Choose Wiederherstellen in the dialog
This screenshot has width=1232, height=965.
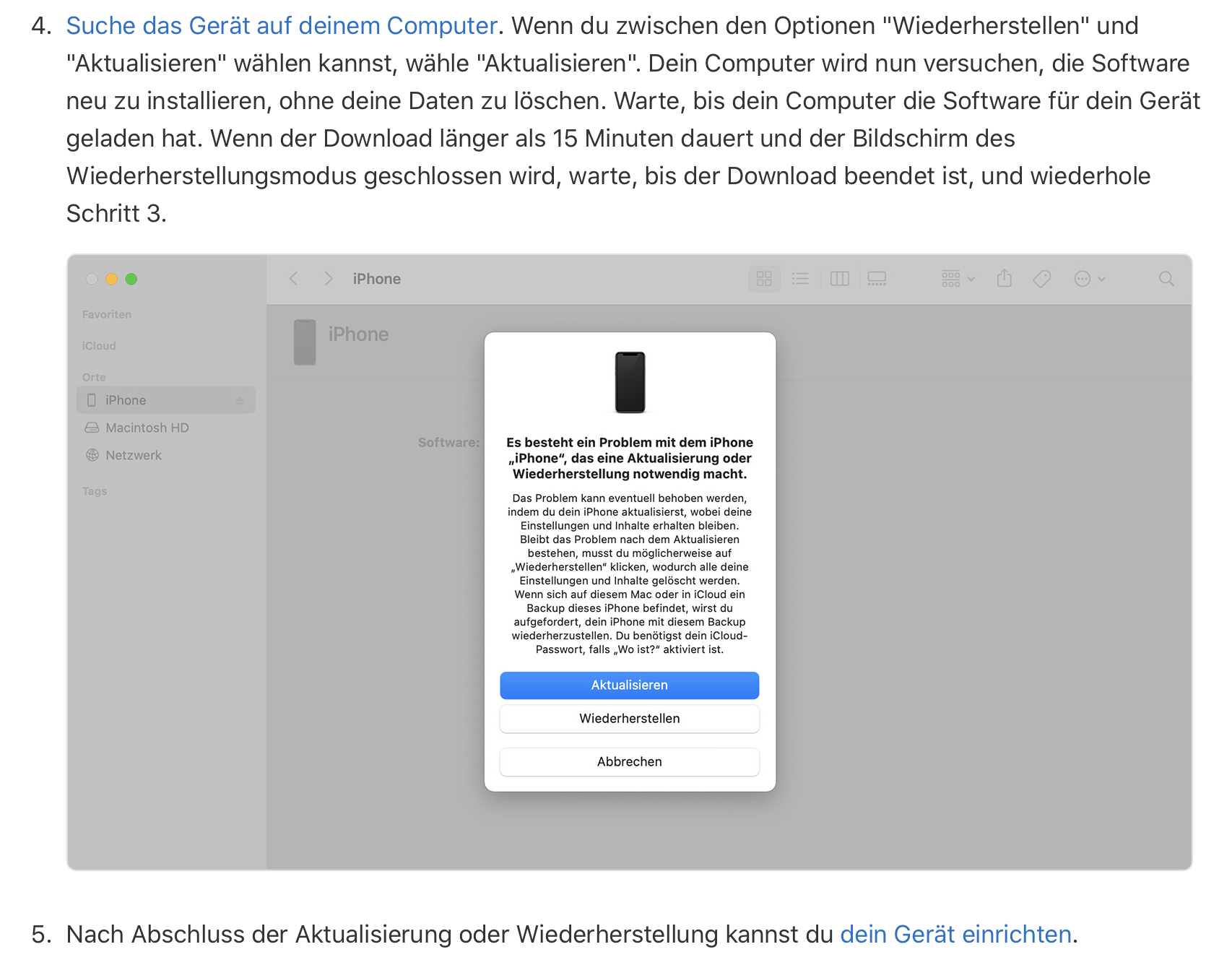629,719
